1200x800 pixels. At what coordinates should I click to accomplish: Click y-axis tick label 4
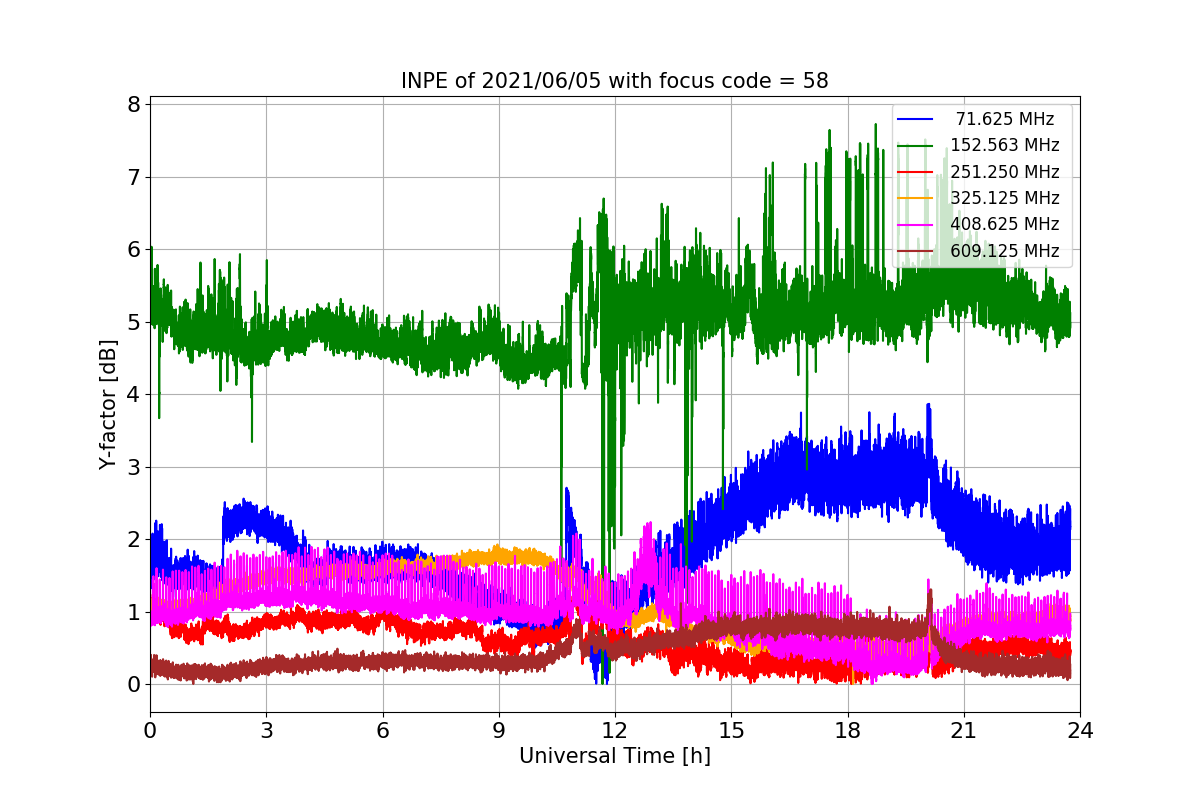(x=133, y=395)
